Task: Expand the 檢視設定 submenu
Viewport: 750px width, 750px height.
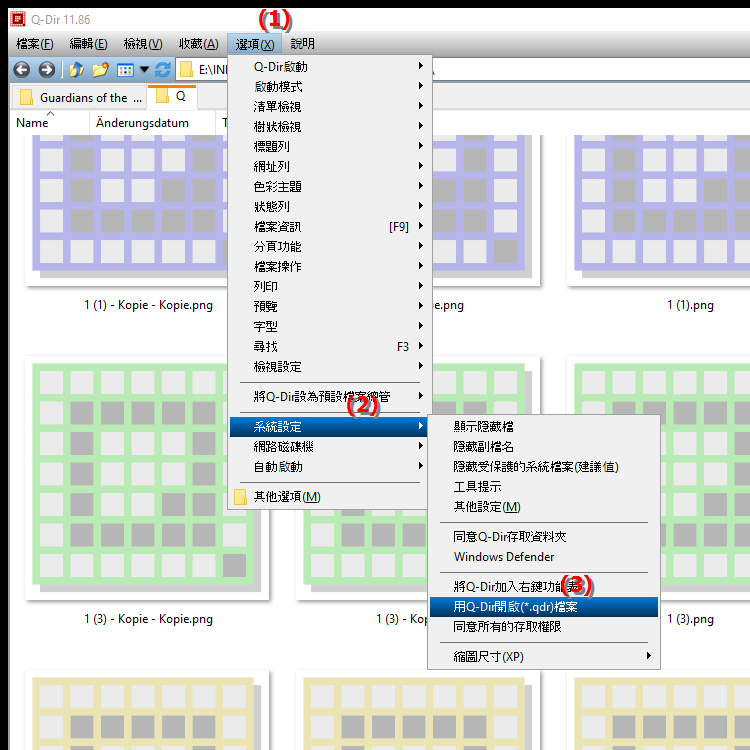Action: [x=330, y=367]
